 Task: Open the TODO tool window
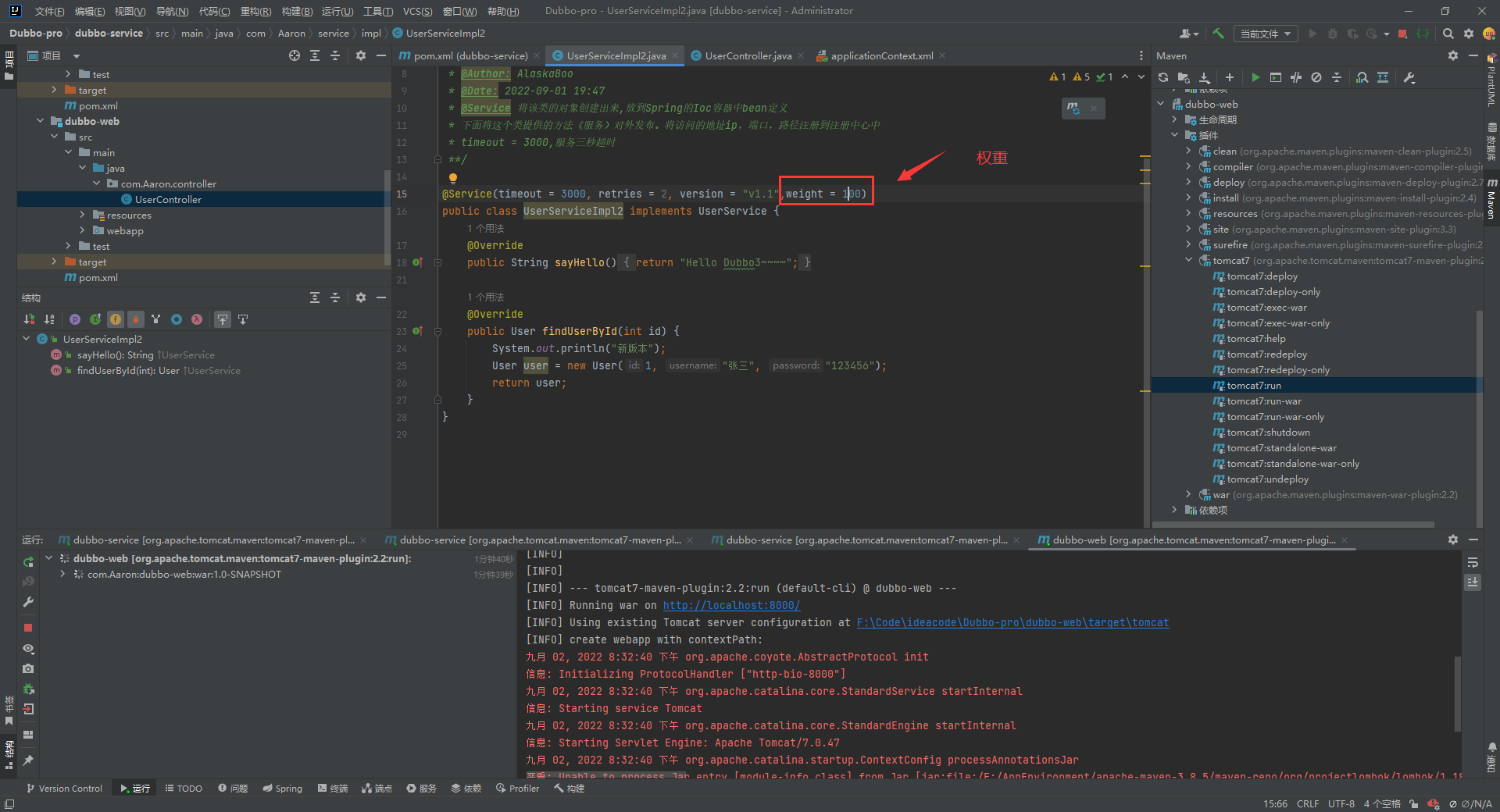184,789
